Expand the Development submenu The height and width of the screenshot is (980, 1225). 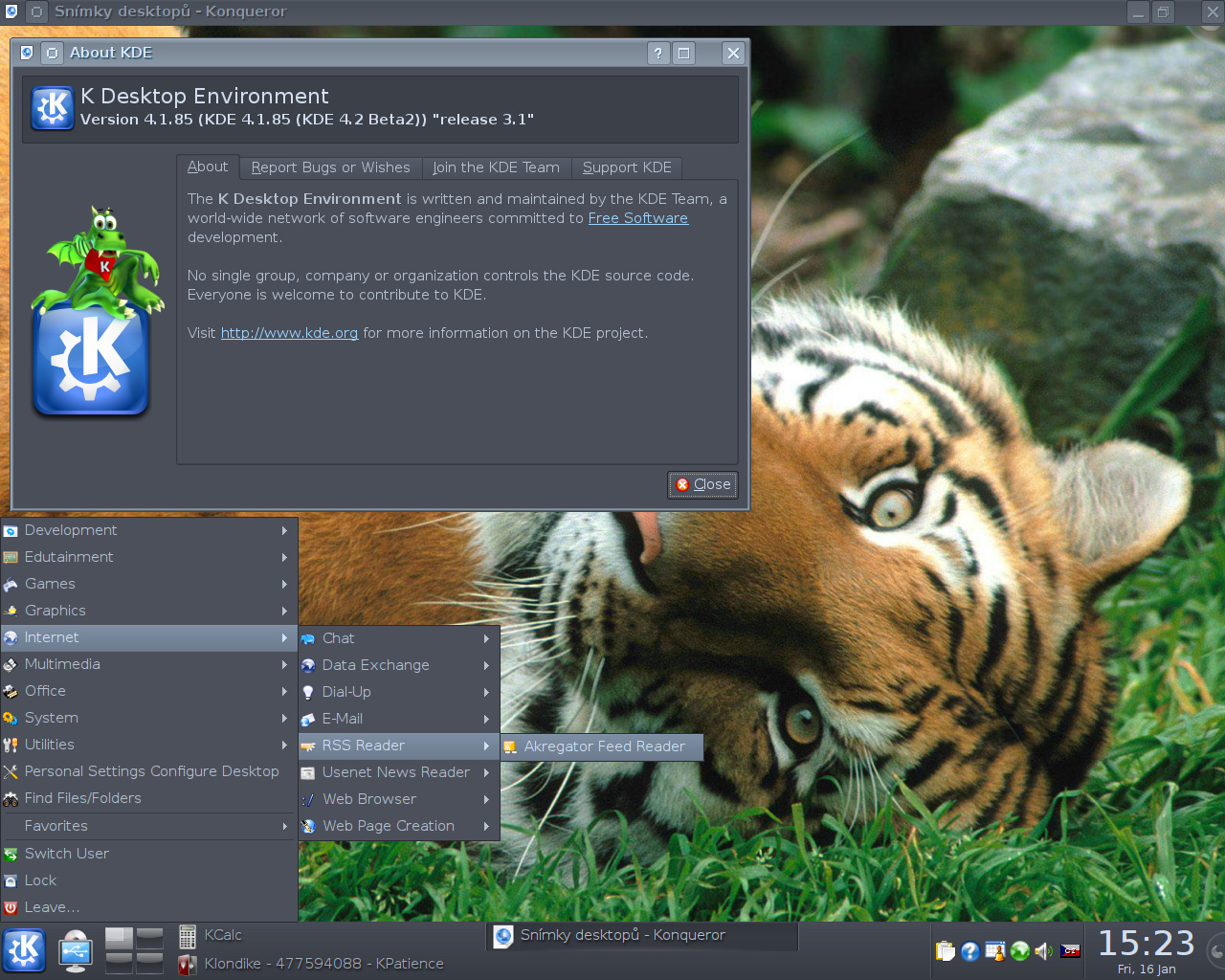(x=149, y=530)
